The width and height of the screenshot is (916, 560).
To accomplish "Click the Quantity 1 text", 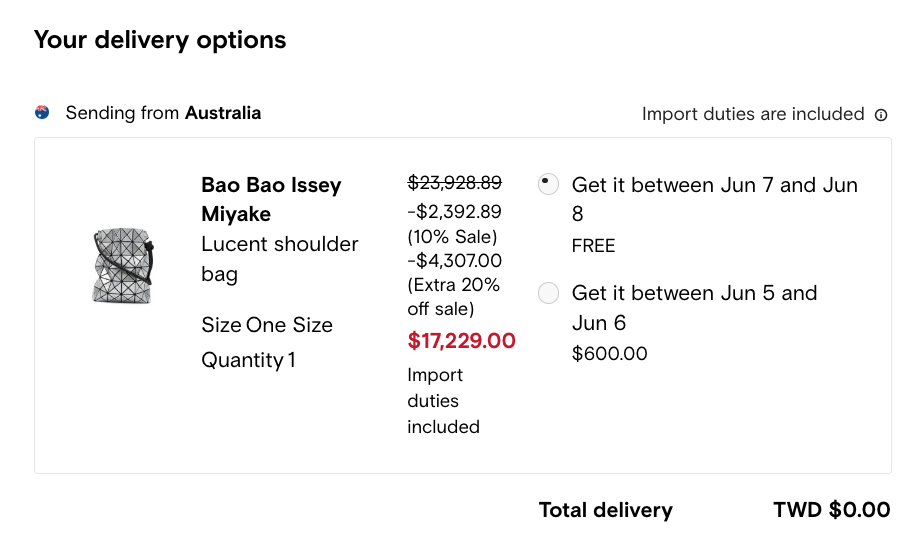I will click(248, 360).
